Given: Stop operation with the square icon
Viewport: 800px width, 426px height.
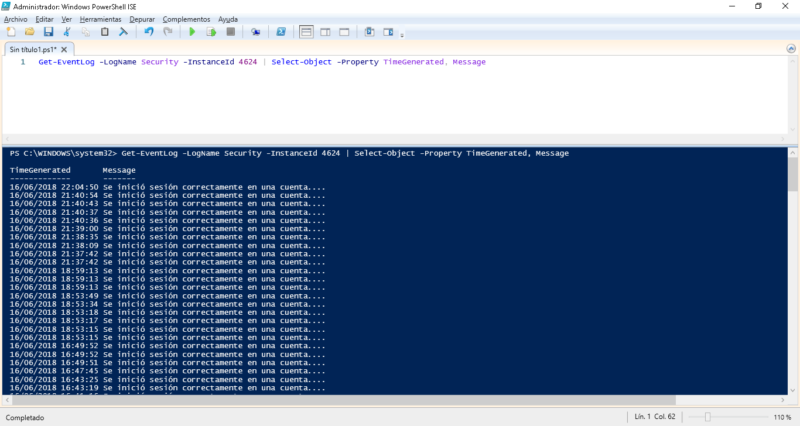Looking at the screenshot, I should (230, 32).
